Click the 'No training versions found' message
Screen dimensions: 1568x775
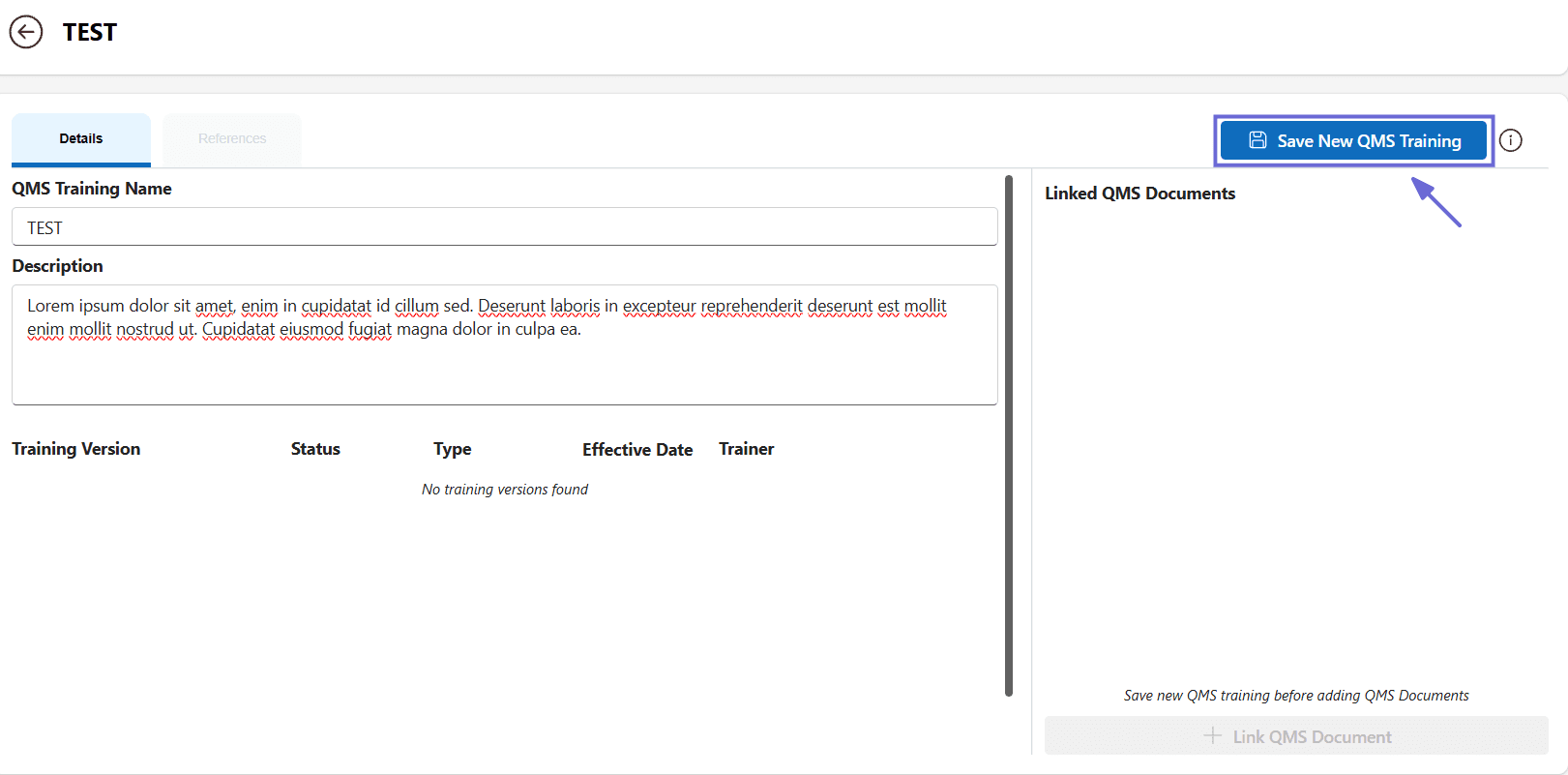tap(505, 490)
